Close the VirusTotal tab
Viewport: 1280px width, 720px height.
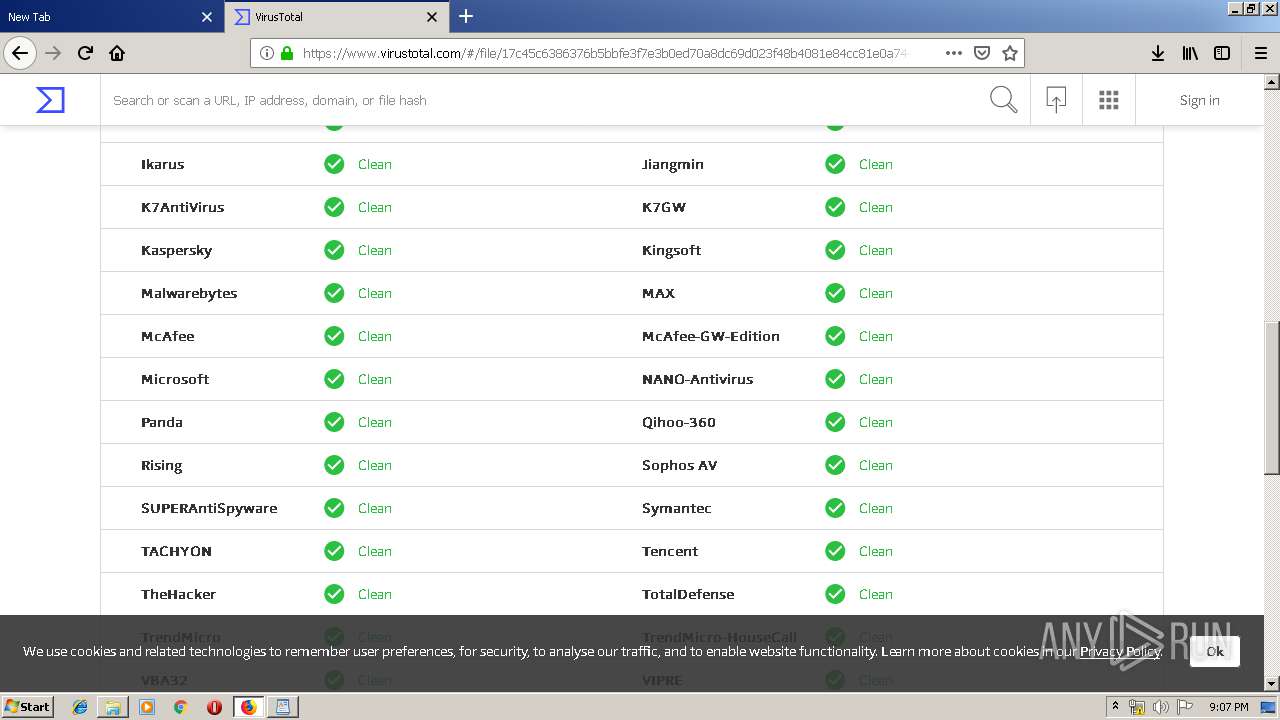click(432, 17)
